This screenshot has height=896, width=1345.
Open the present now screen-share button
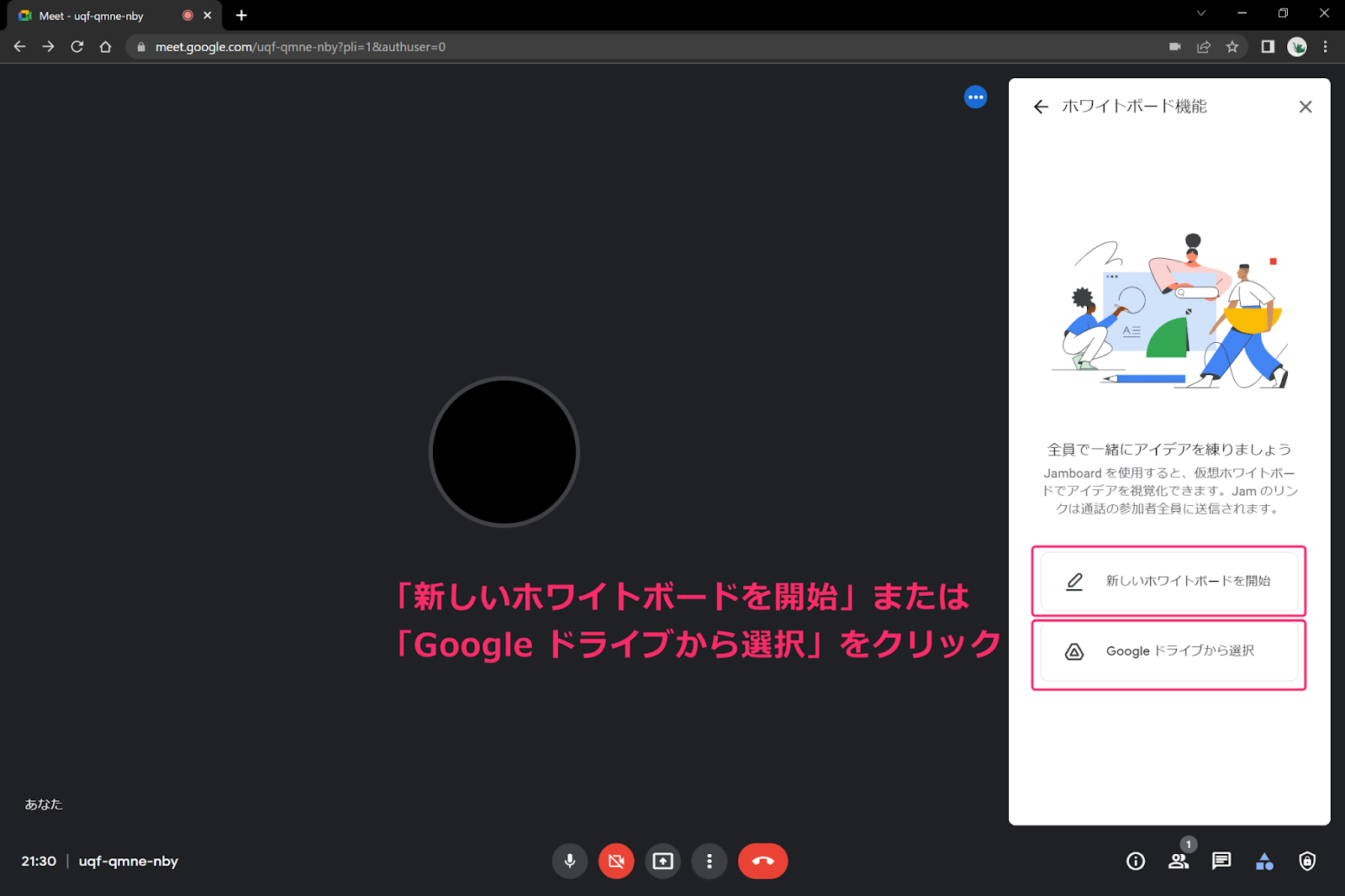click(663, 861)
